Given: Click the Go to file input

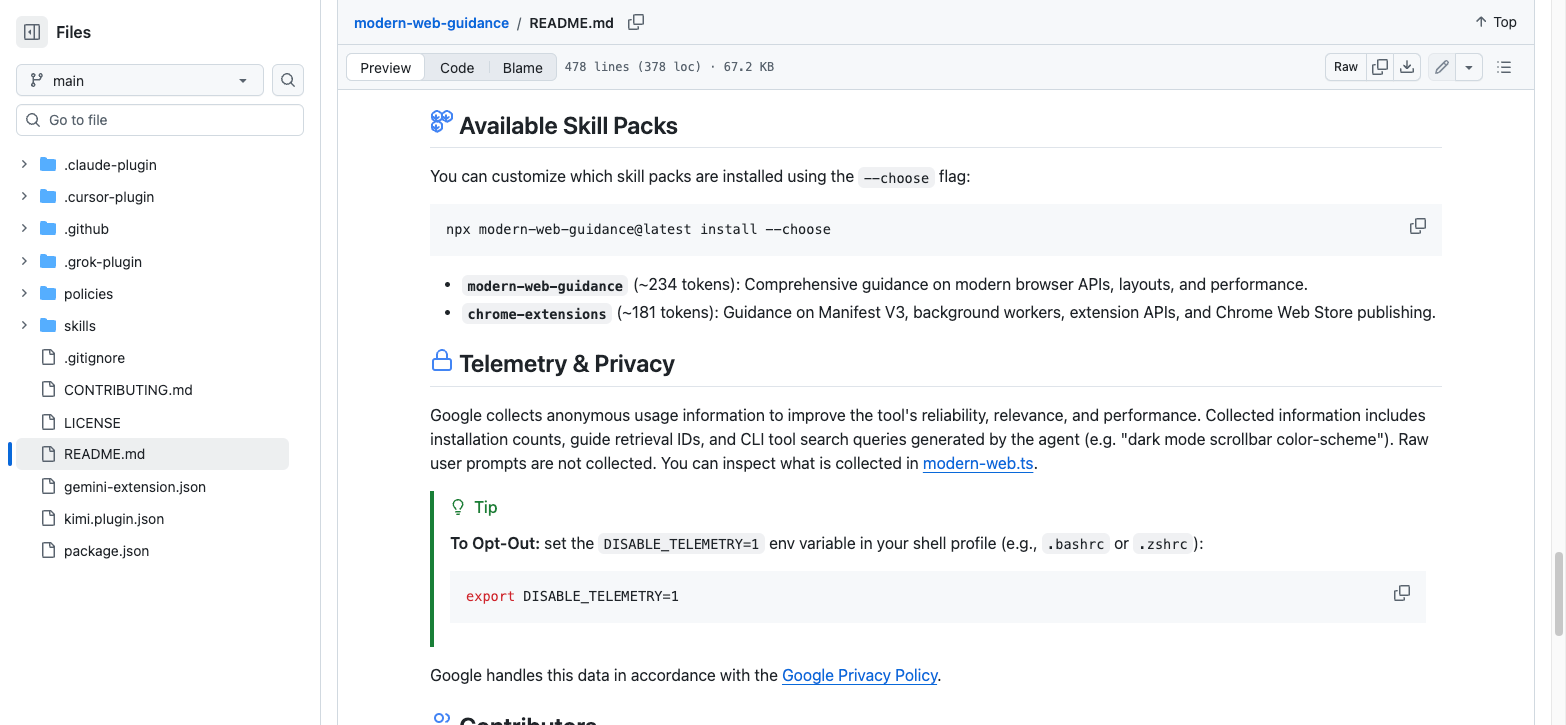Looking at the screenshot, I should click(x=160, y=120).
